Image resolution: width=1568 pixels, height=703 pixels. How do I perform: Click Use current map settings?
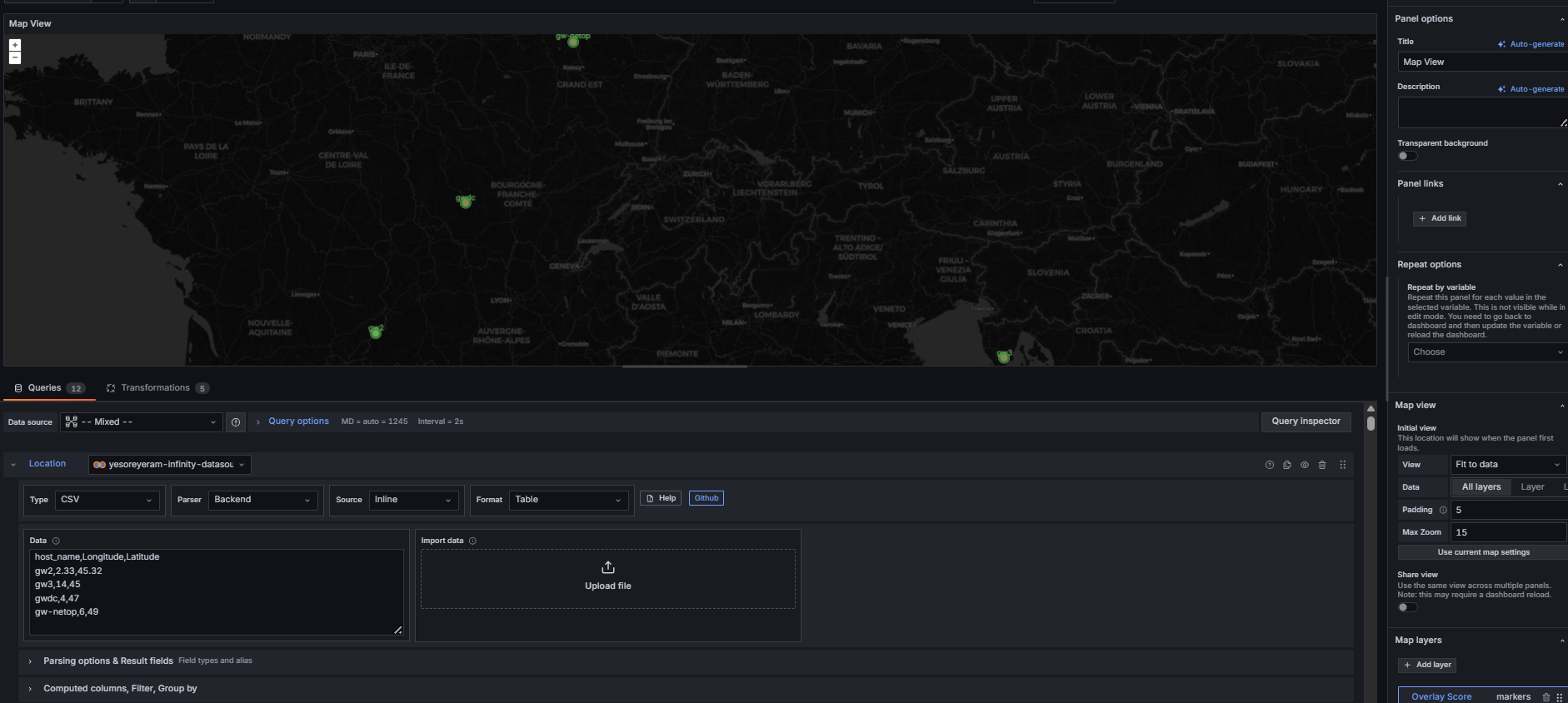[1483, 552]
